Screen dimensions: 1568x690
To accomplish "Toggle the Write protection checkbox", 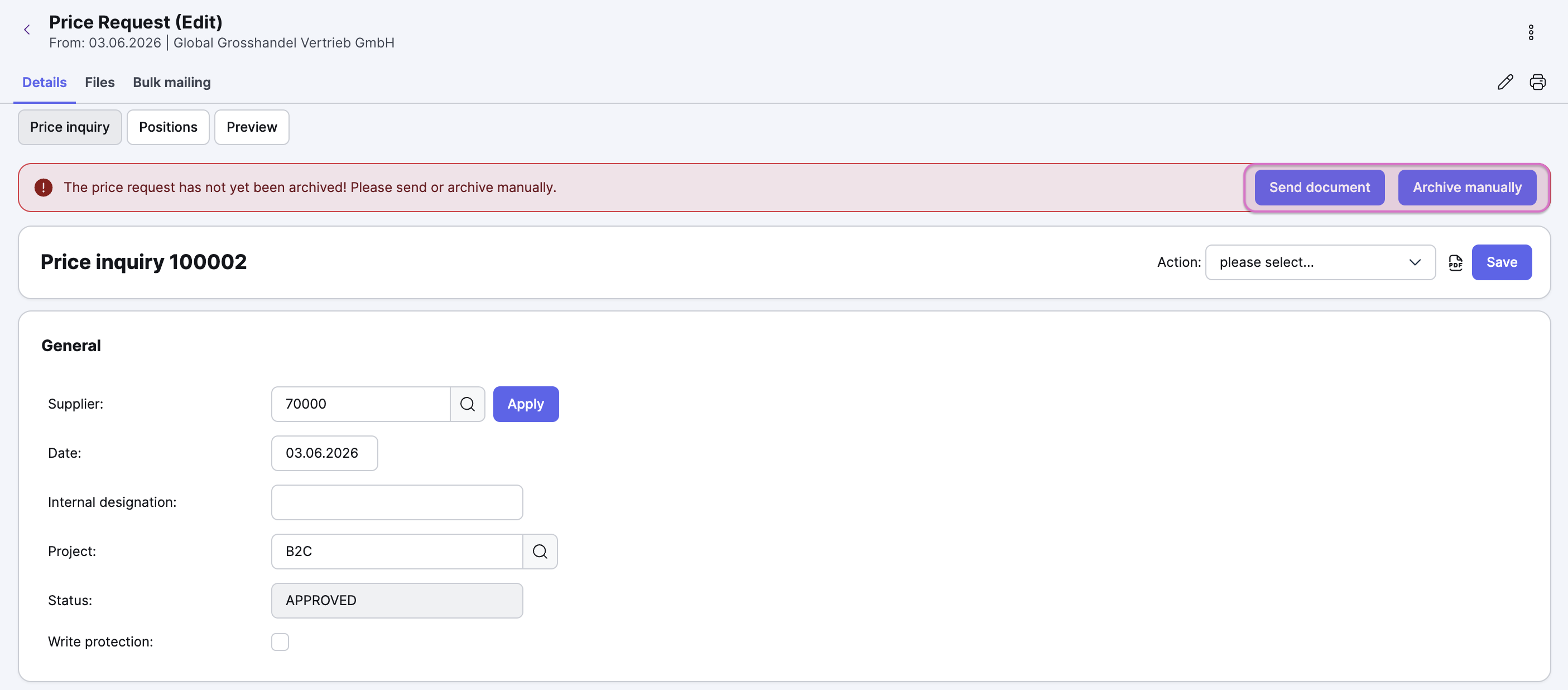I will click(x=280, y=641).
